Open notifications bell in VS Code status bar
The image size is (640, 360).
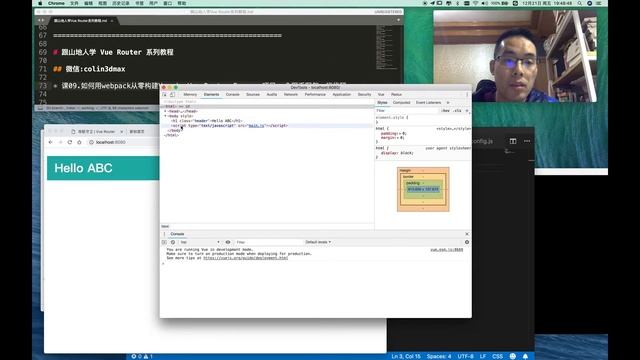(x=525, y=356)
